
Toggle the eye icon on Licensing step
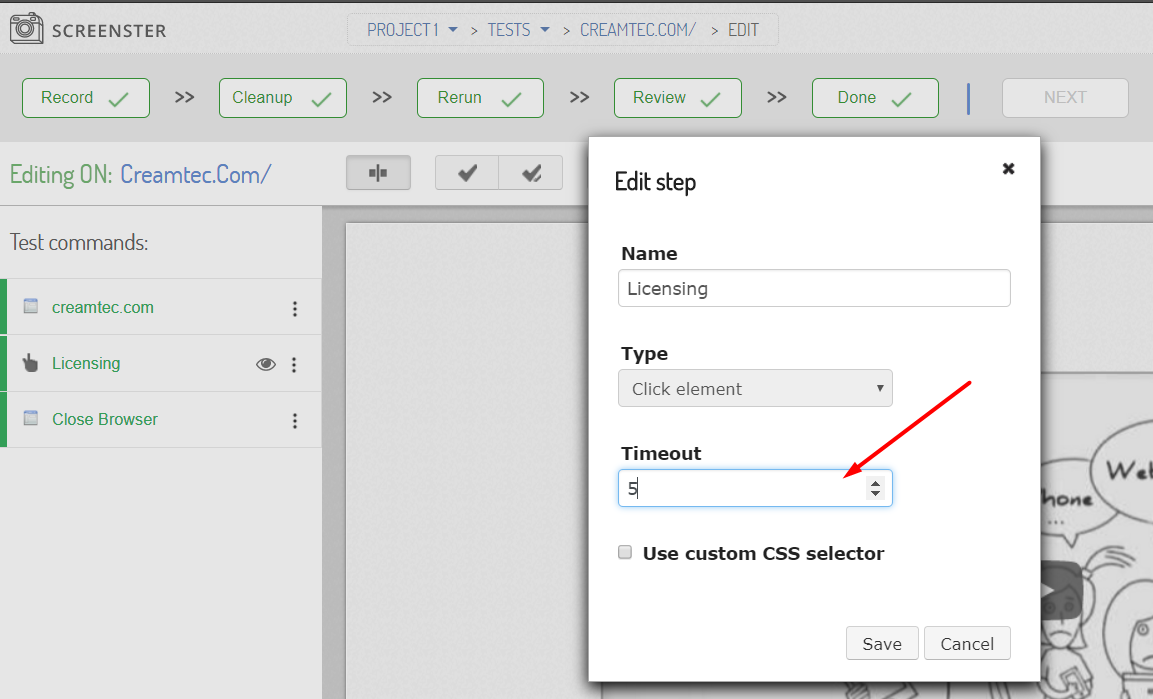pos(265,364)
